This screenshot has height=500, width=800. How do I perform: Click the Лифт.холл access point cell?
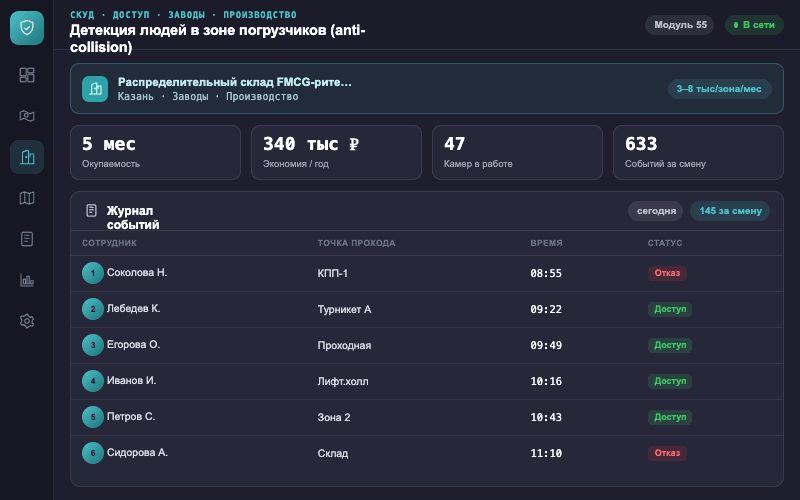(x=343, y=381)
